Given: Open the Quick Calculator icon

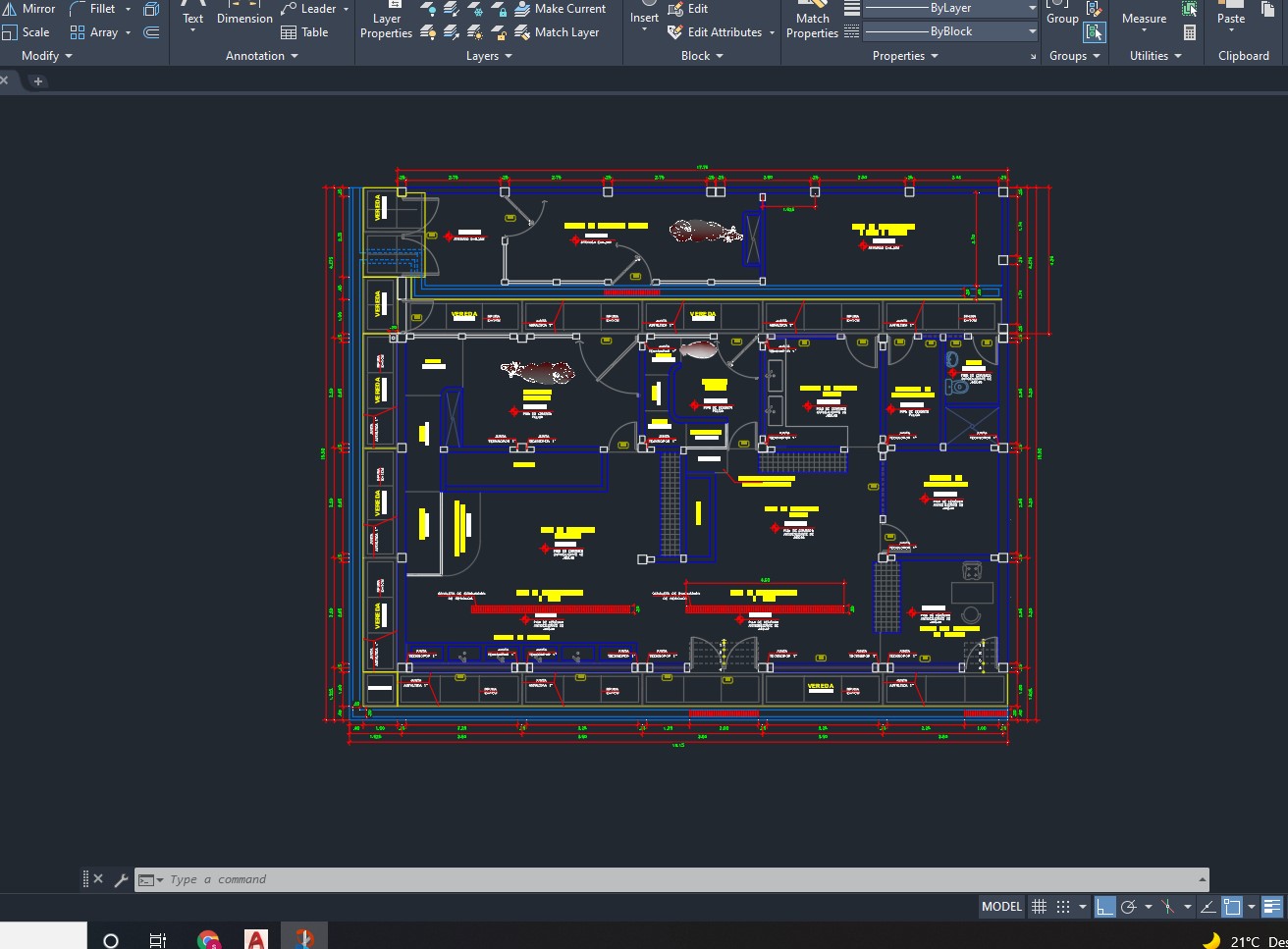Looking at the screenshot, I should (x=1190, y=32).
